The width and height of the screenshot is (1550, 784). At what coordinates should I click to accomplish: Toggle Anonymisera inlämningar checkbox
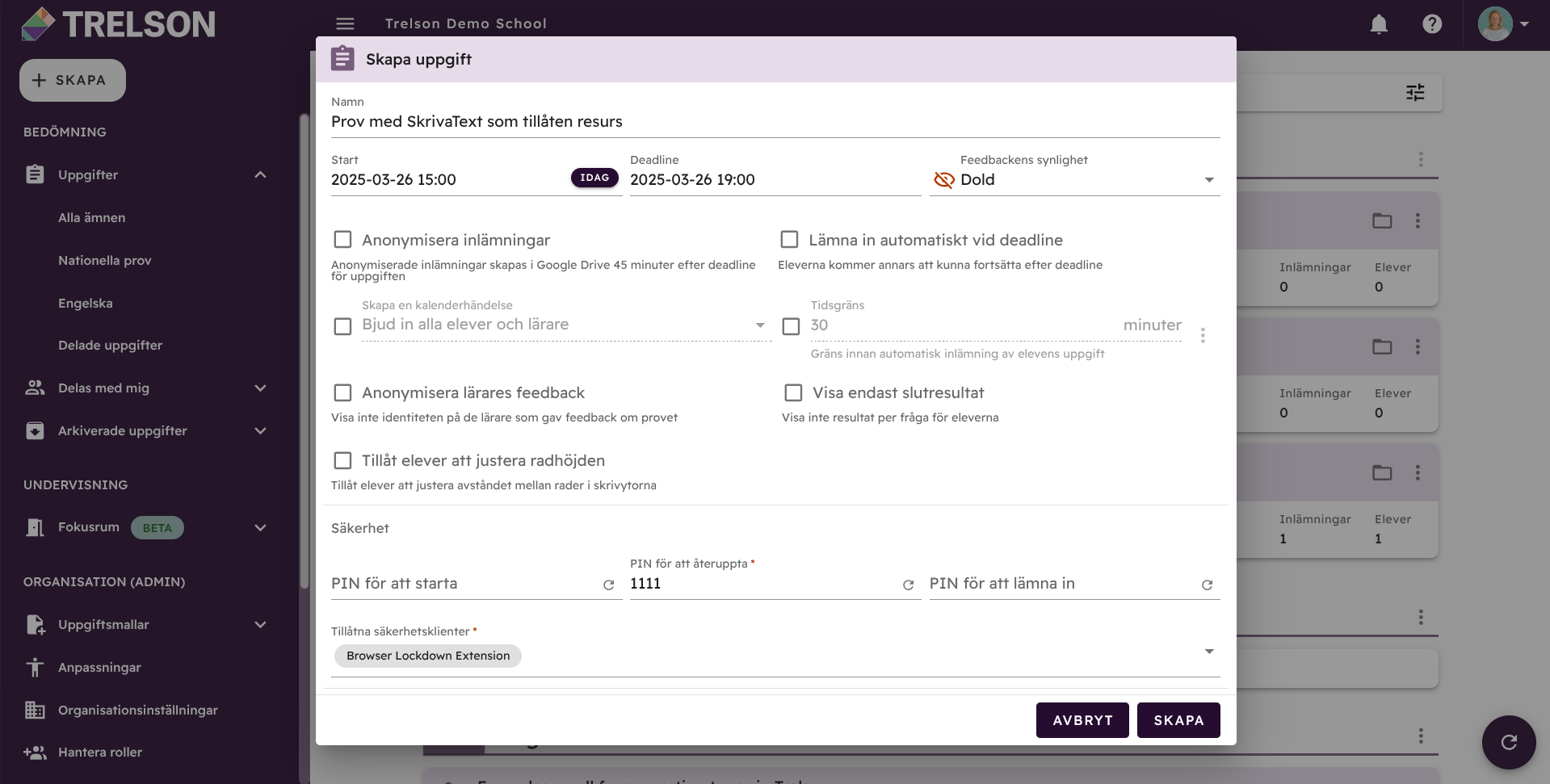342,240
